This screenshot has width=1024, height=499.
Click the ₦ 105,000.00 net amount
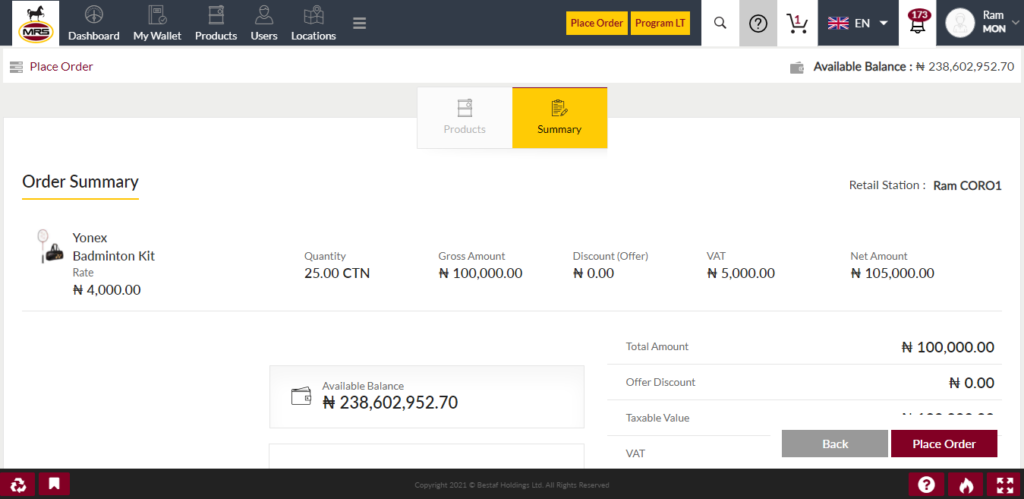click(892, 273)
